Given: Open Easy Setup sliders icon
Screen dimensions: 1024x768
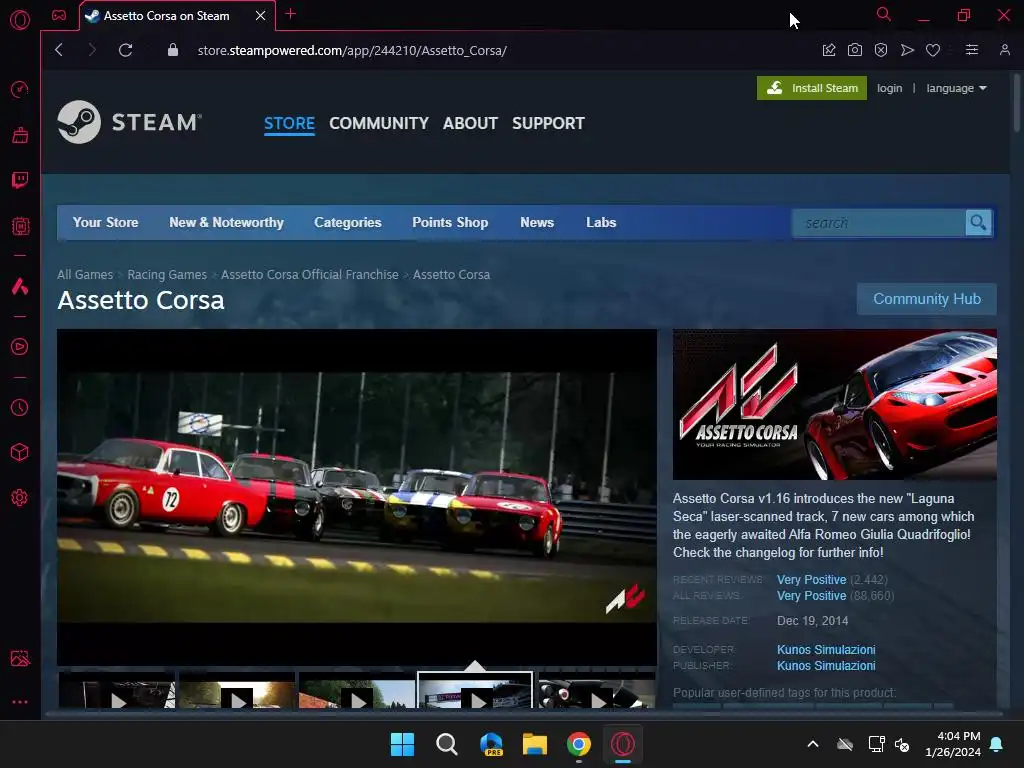Looking at the screenshot, I should 972,50.
